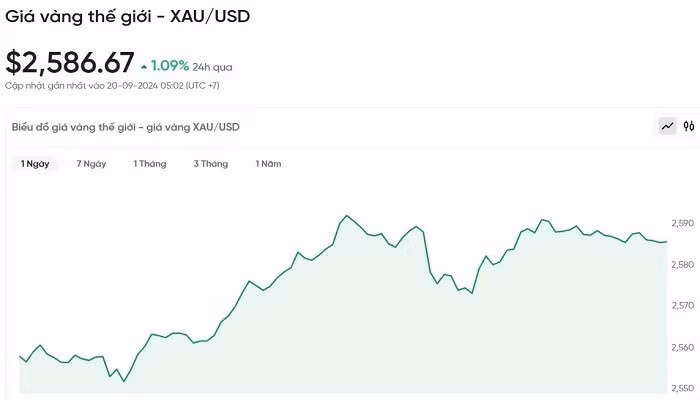Viewport: 700px width, 400px height.
Task: Switch to line chart view icon
Action: pyautogui.click(x=667, y=126)
